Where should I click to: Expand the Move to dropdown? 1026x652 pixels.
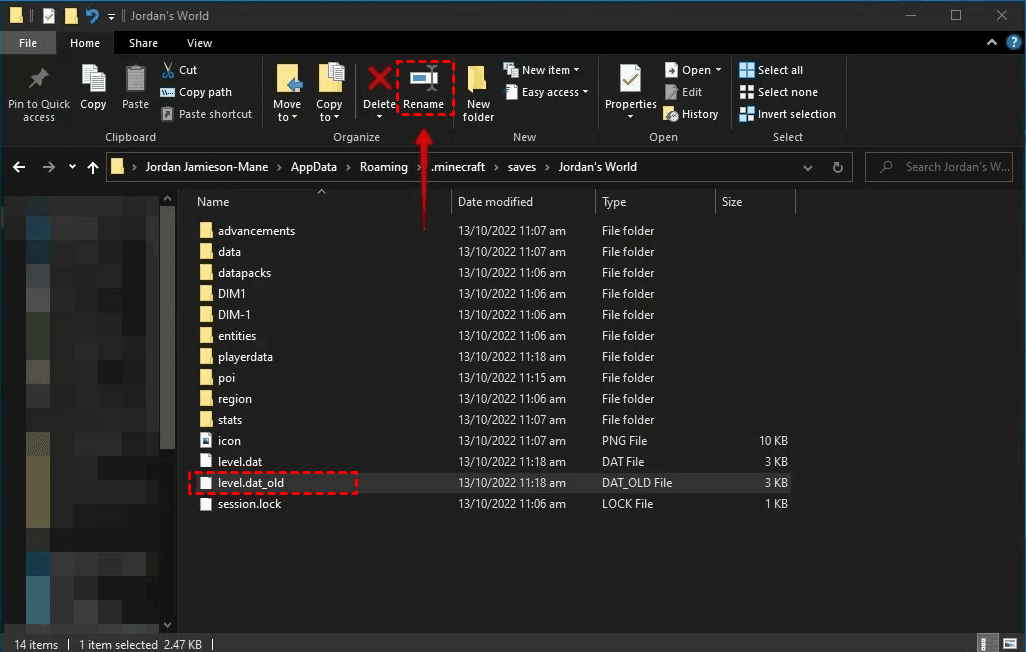coord(287,117)
